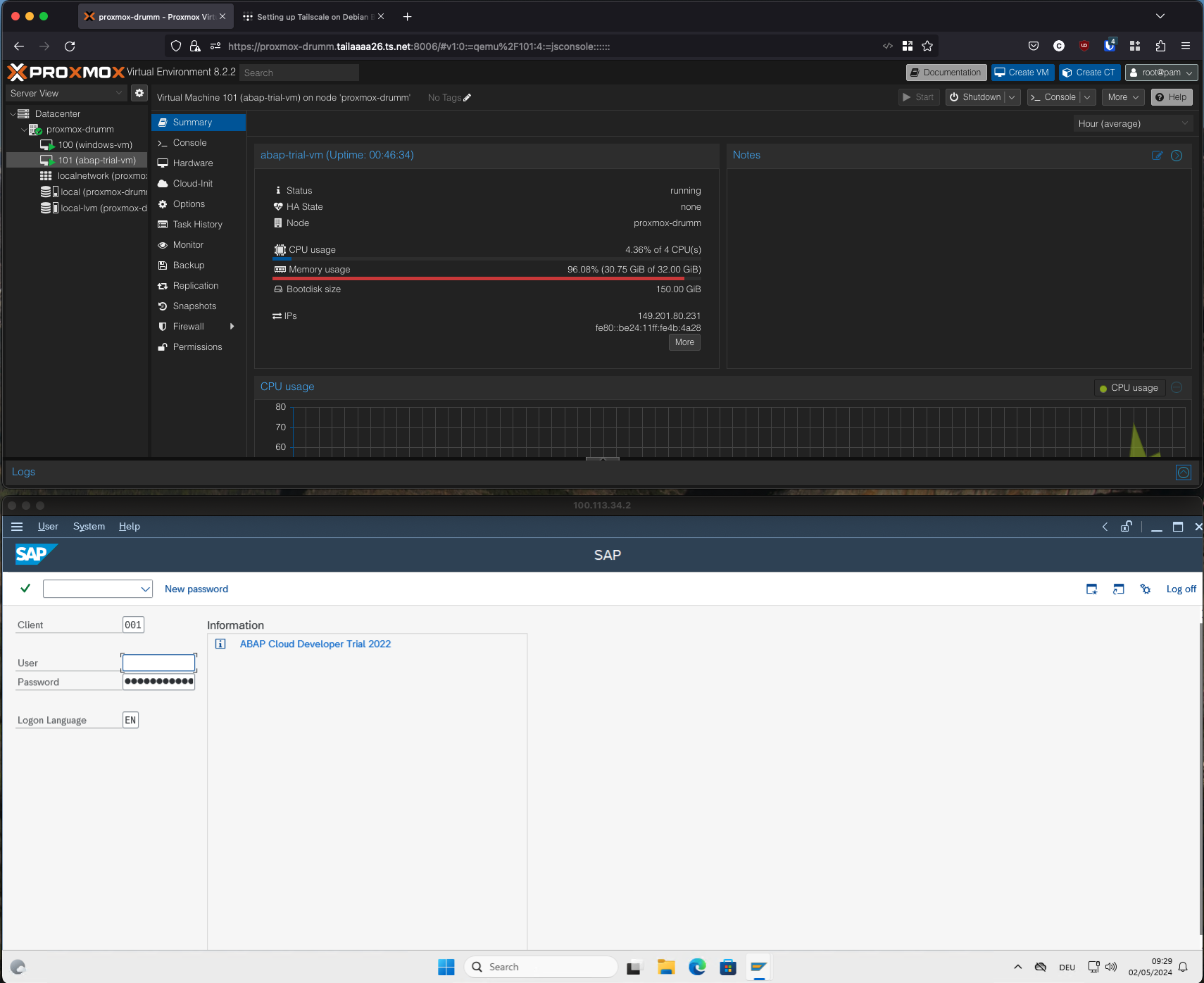
Task: Click the Proxmox Help button
Action: (1172, 97)
